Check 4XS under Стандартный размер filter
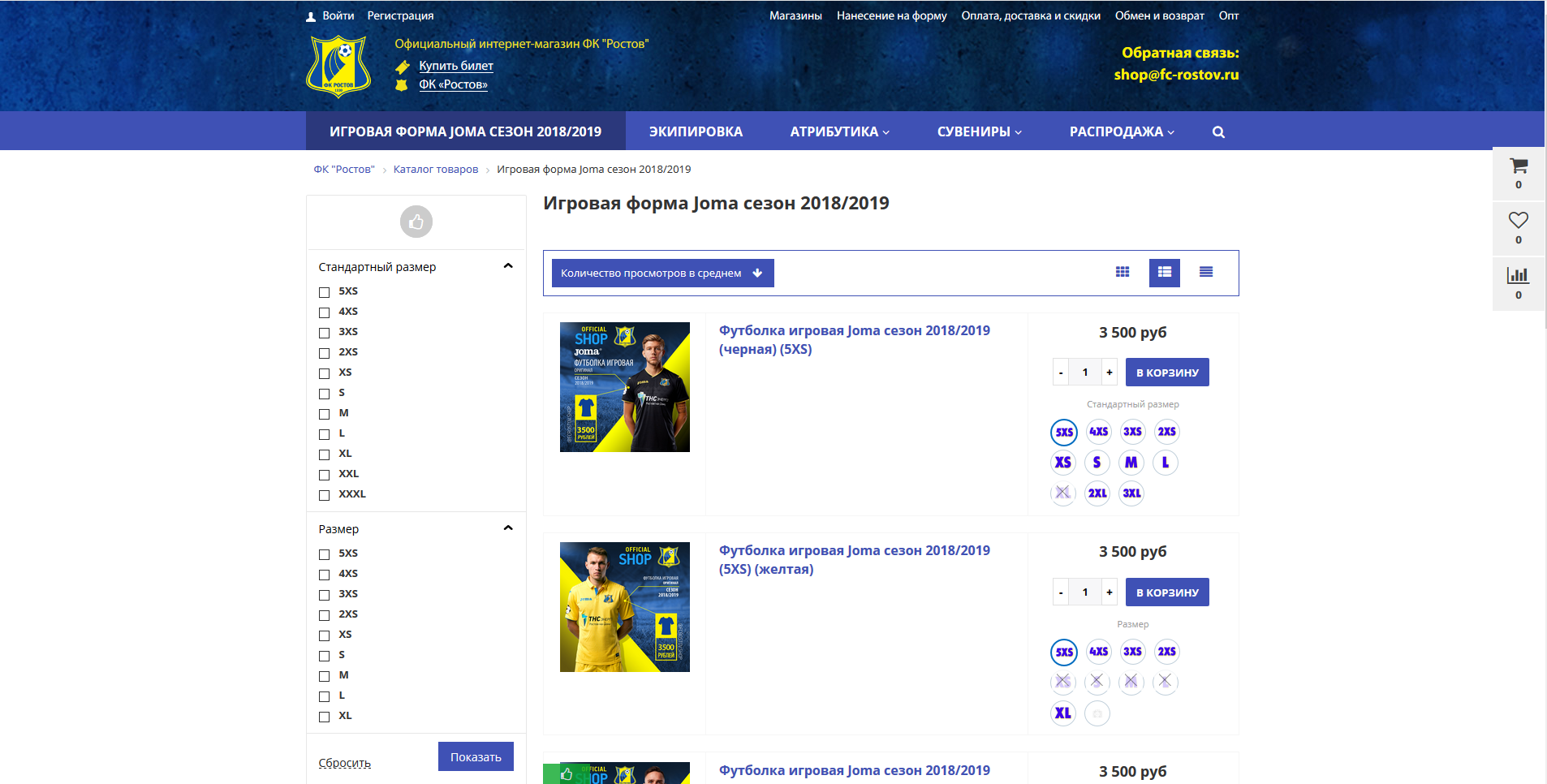The image size is (1547, 784). pos(324,312)
